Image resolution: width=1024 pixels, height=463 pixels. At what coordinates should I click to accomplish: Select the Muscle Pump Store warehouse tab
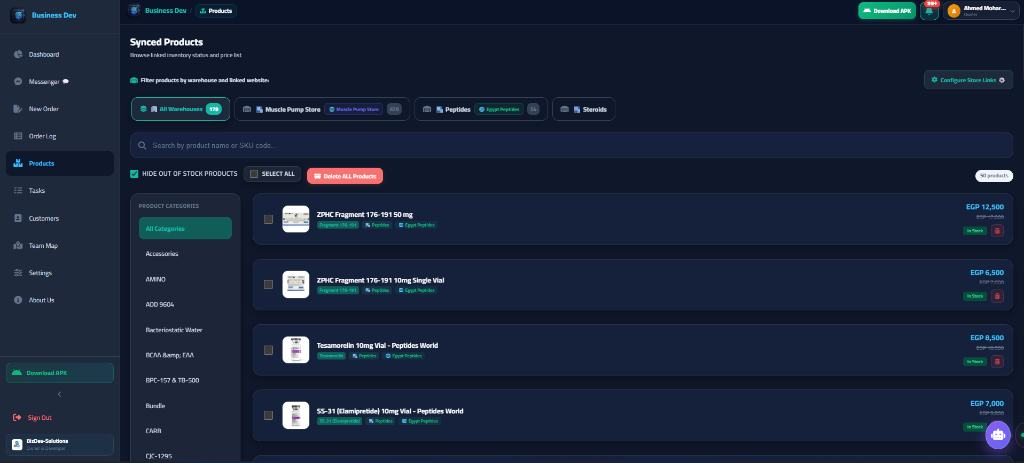(322, 109)
